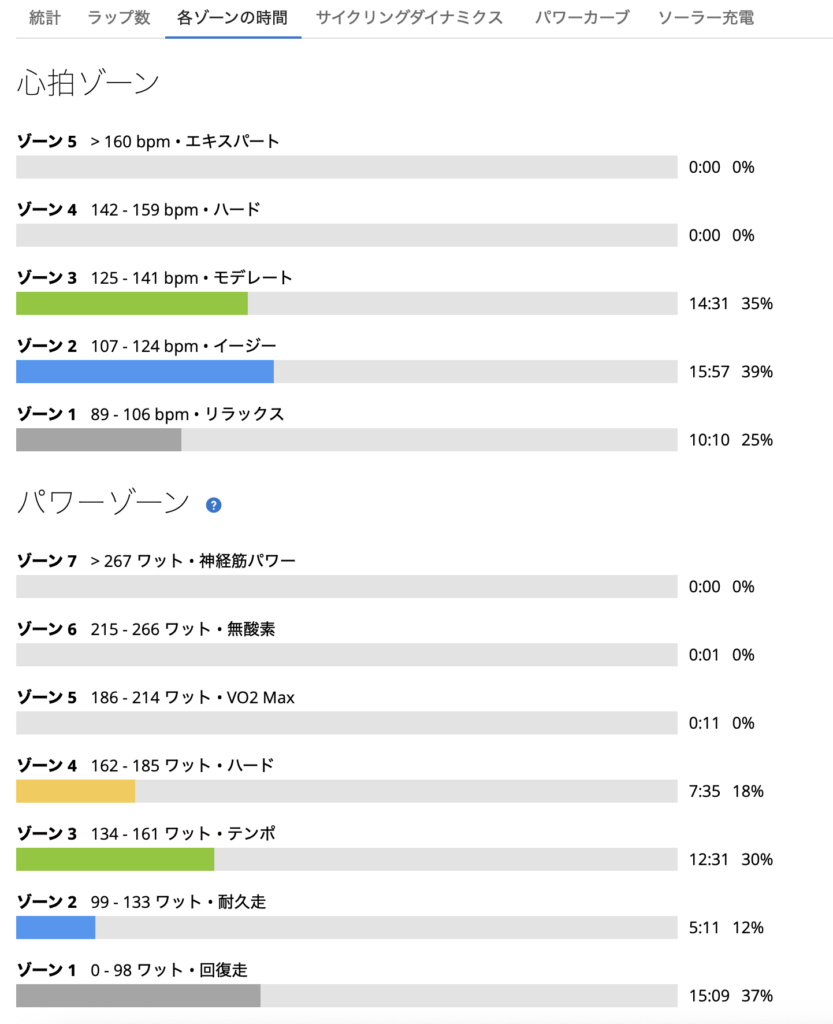This screenshot has height=1024, width=833.
Task: Click the gray power Zone 1 recovery bar
Action: coord(138,995)
